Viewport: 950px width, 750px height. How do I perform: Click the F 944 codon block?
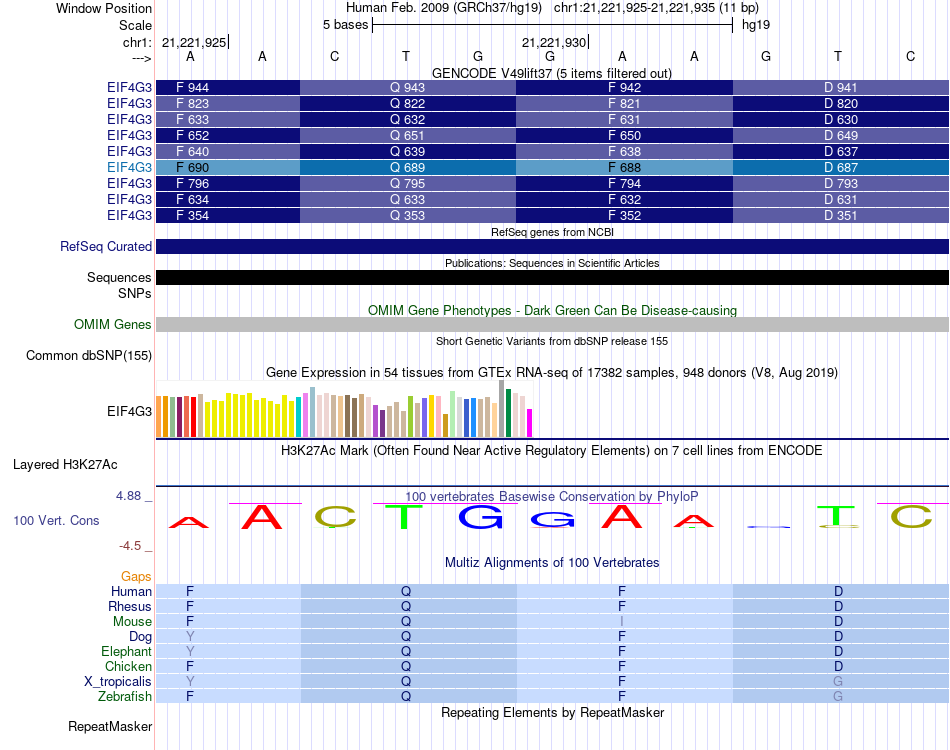228,87
